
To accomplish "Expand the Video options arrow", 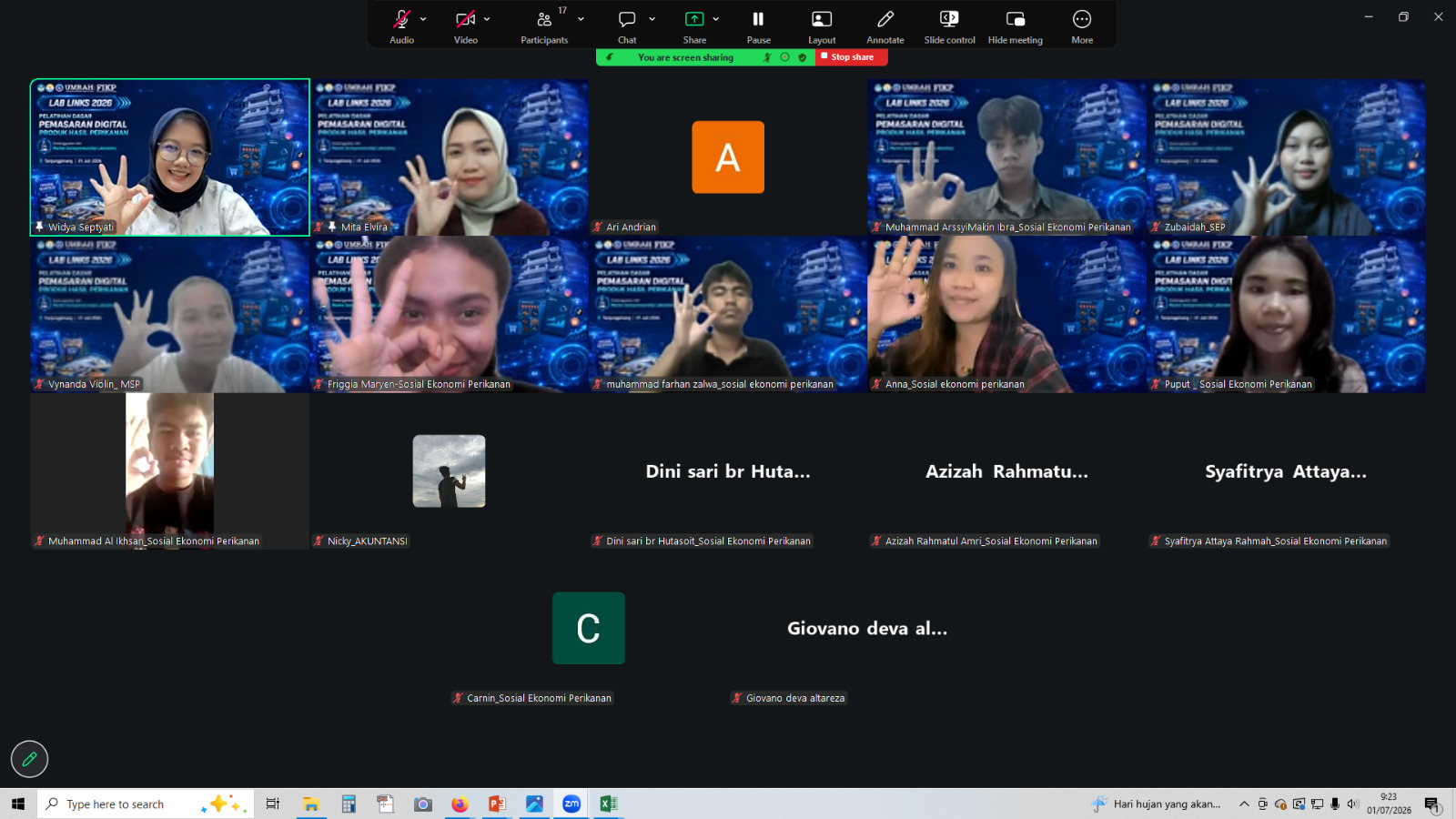I will (487, 19).
